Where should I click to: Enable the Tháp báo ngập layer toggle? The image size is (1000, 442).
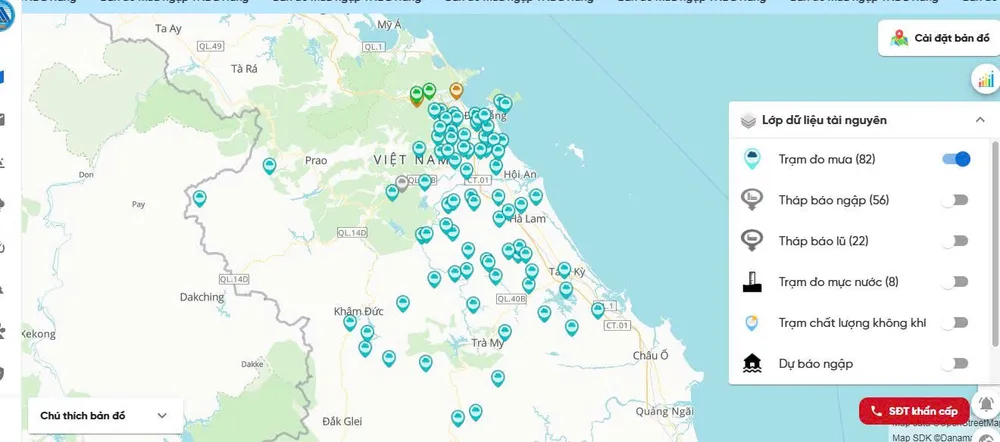956,200
